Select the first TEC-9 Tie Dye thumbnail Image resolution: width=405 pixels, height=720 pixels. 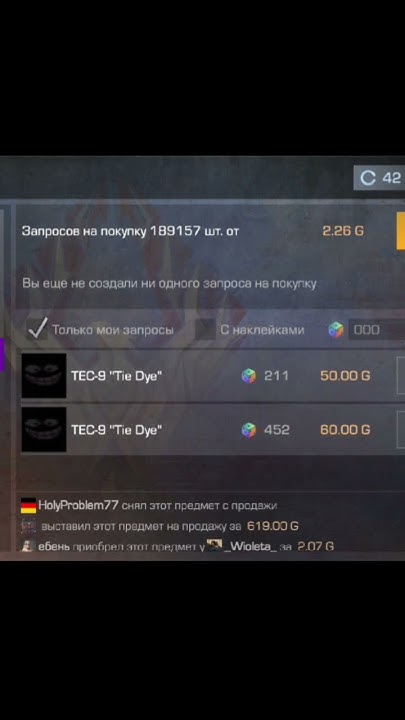coord(44,376)
